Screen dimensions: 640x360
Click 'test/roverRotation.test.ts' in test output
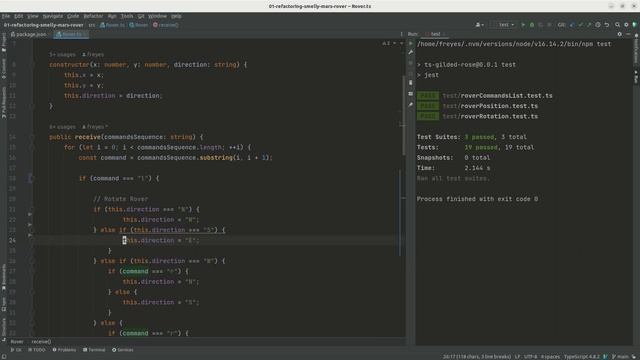[490, 116]
